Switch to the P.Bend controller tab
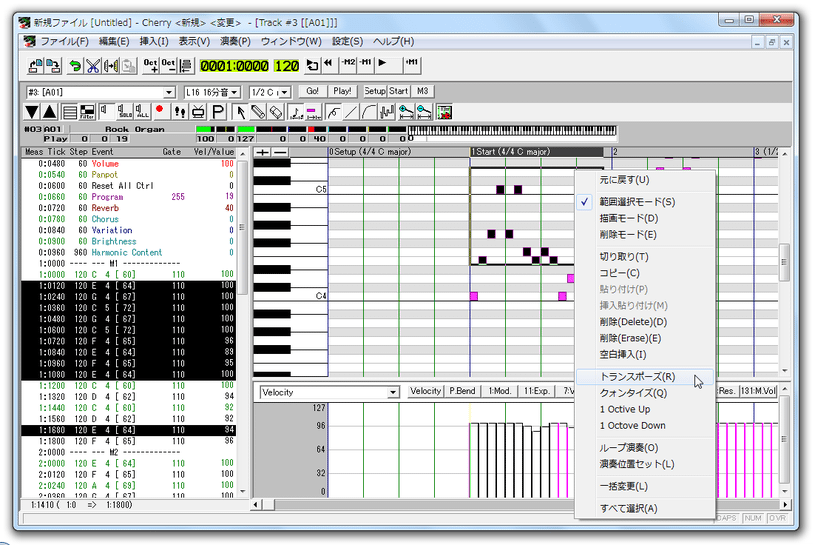The height and width of the screenshot is (545, 815). click(462, 391)
